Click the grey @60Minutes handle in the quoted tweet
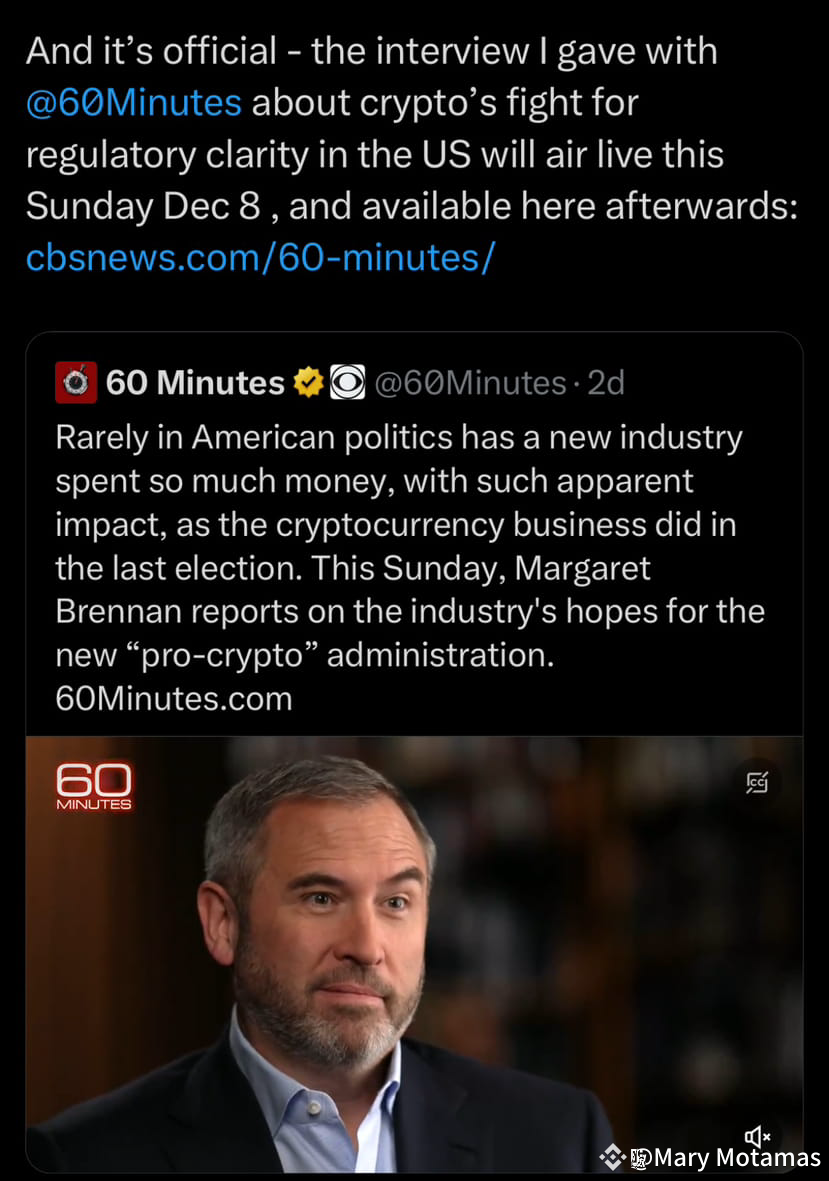 (x=470, y=383)
